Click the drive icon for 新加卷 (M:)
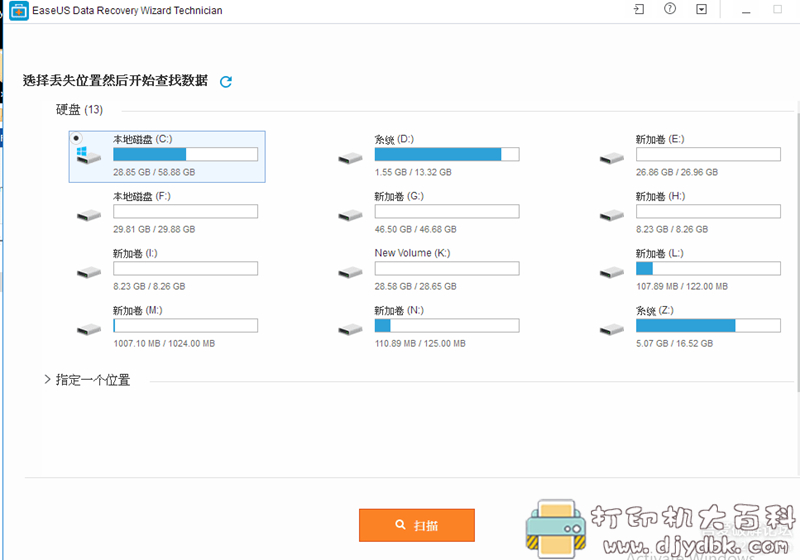The height and width of the screenshot is (560, 800). click(89, 330)
